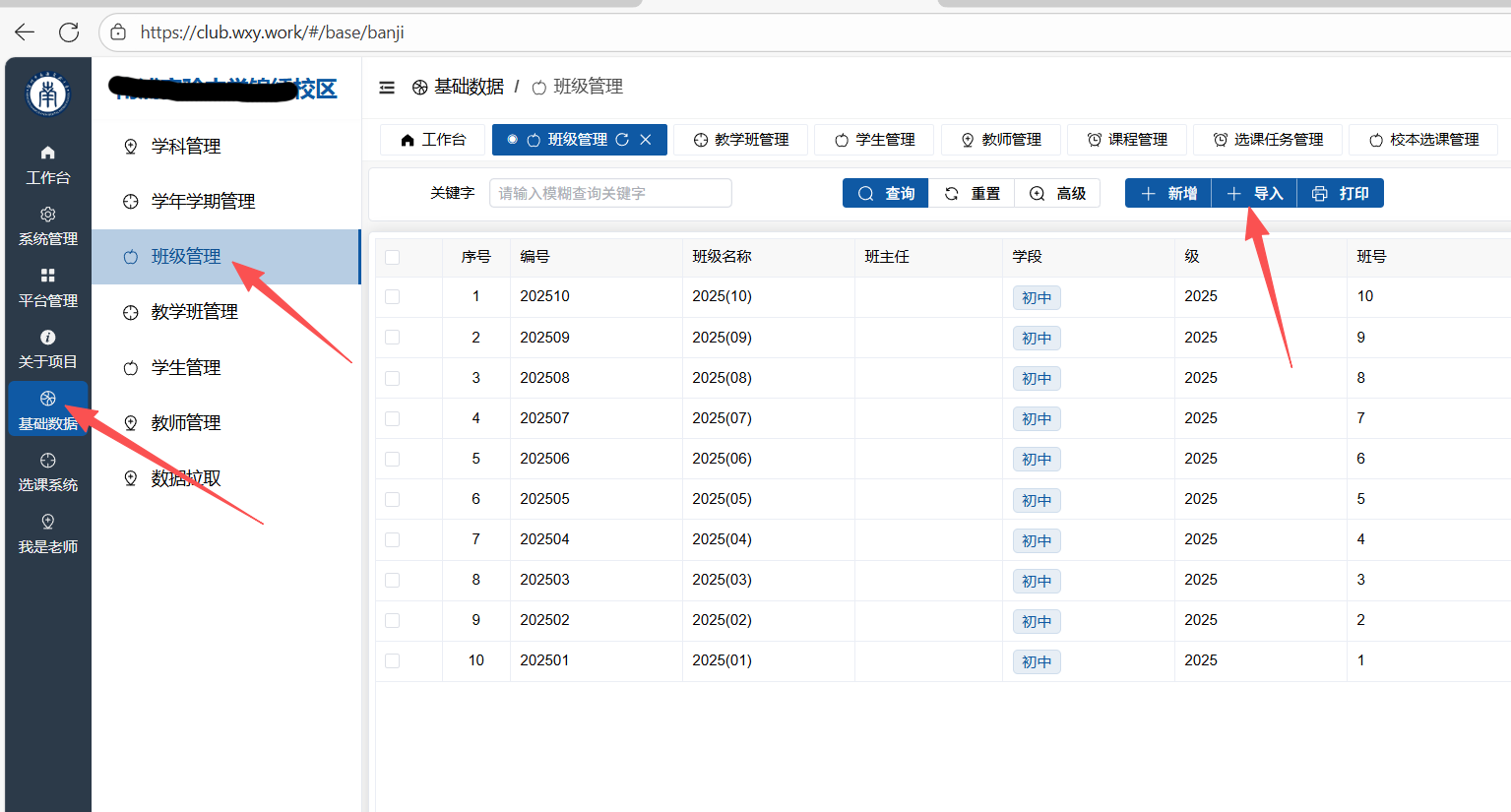Refresh the 班级管理 tab via its reload icon
Screen dimensions: 1511x812
[x=622, y=140]
